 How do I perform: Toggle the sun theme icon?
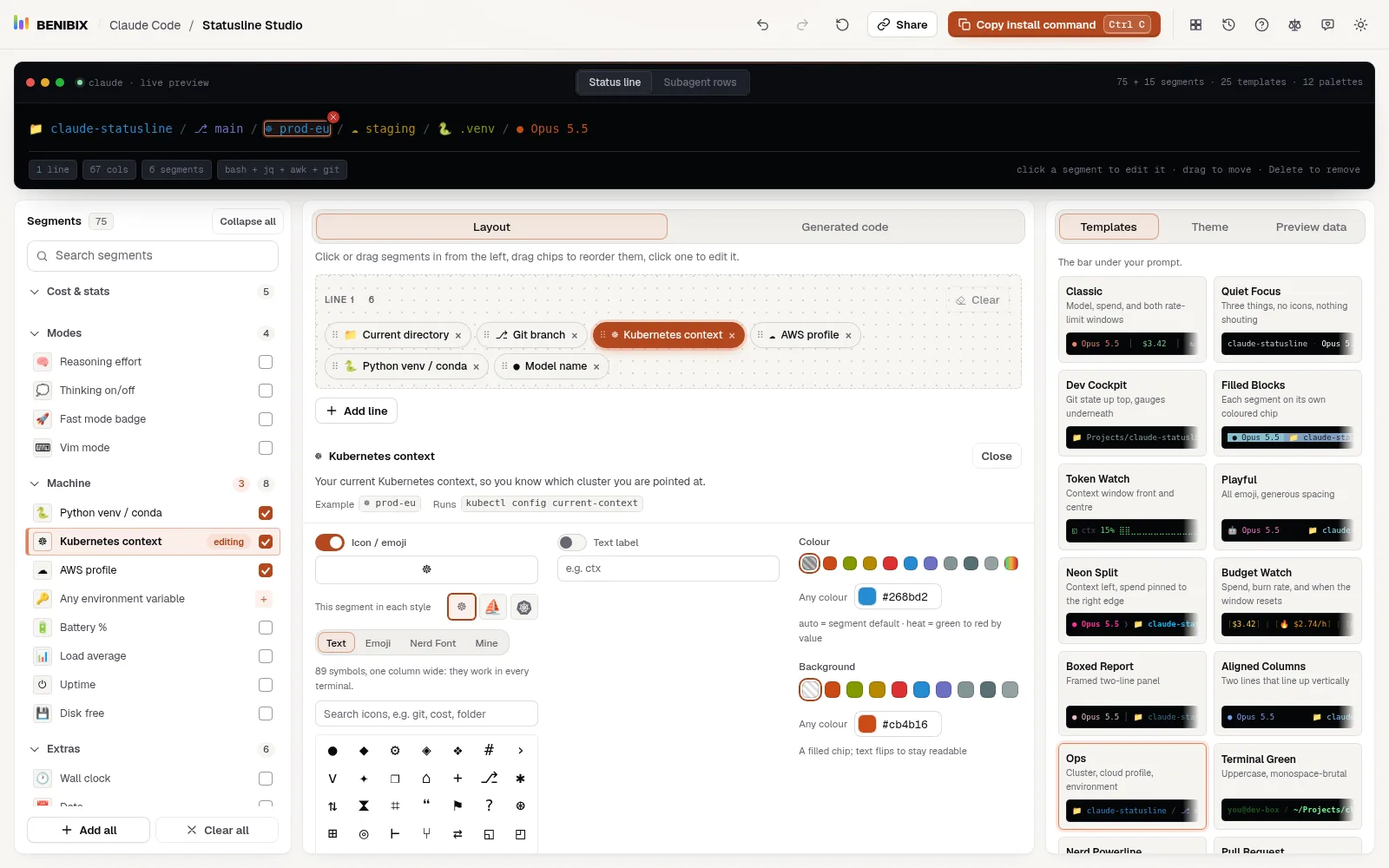click(x=1360, y=25)
